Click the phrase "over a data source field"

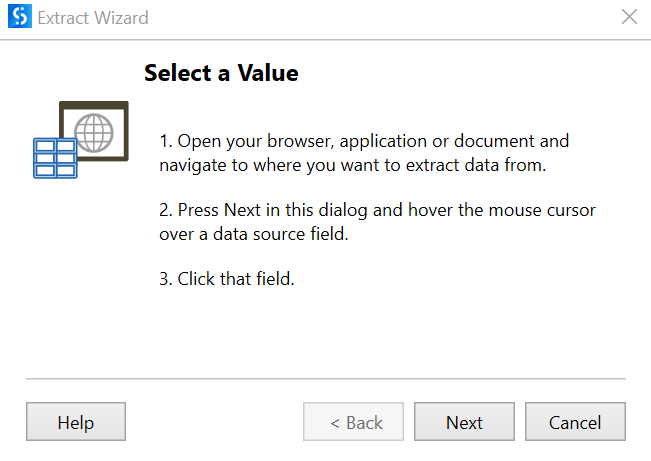coord(254,234)
